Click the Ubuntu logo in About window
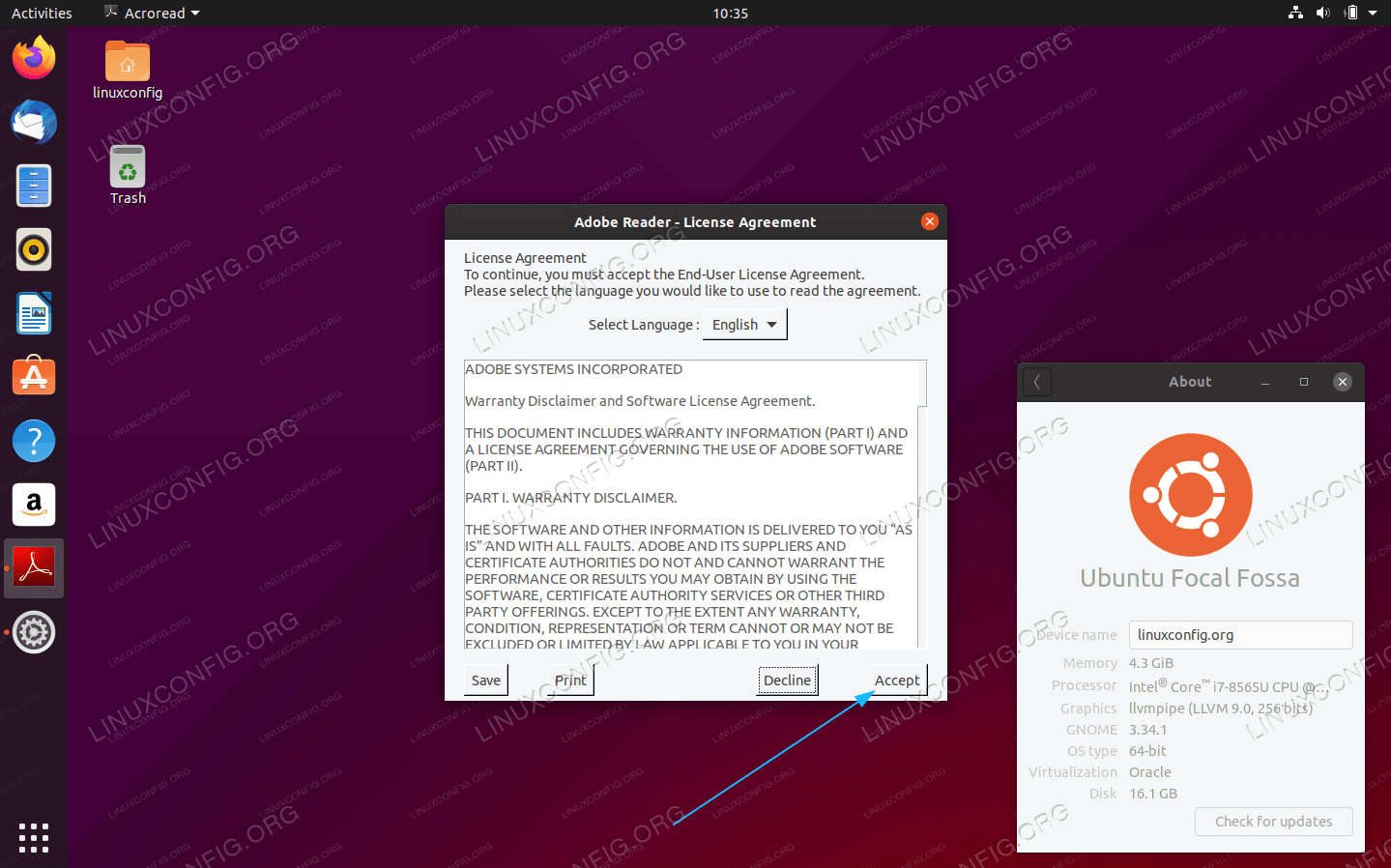The height and width of the screenshot is (868, 1391). tap(1191, 494)
